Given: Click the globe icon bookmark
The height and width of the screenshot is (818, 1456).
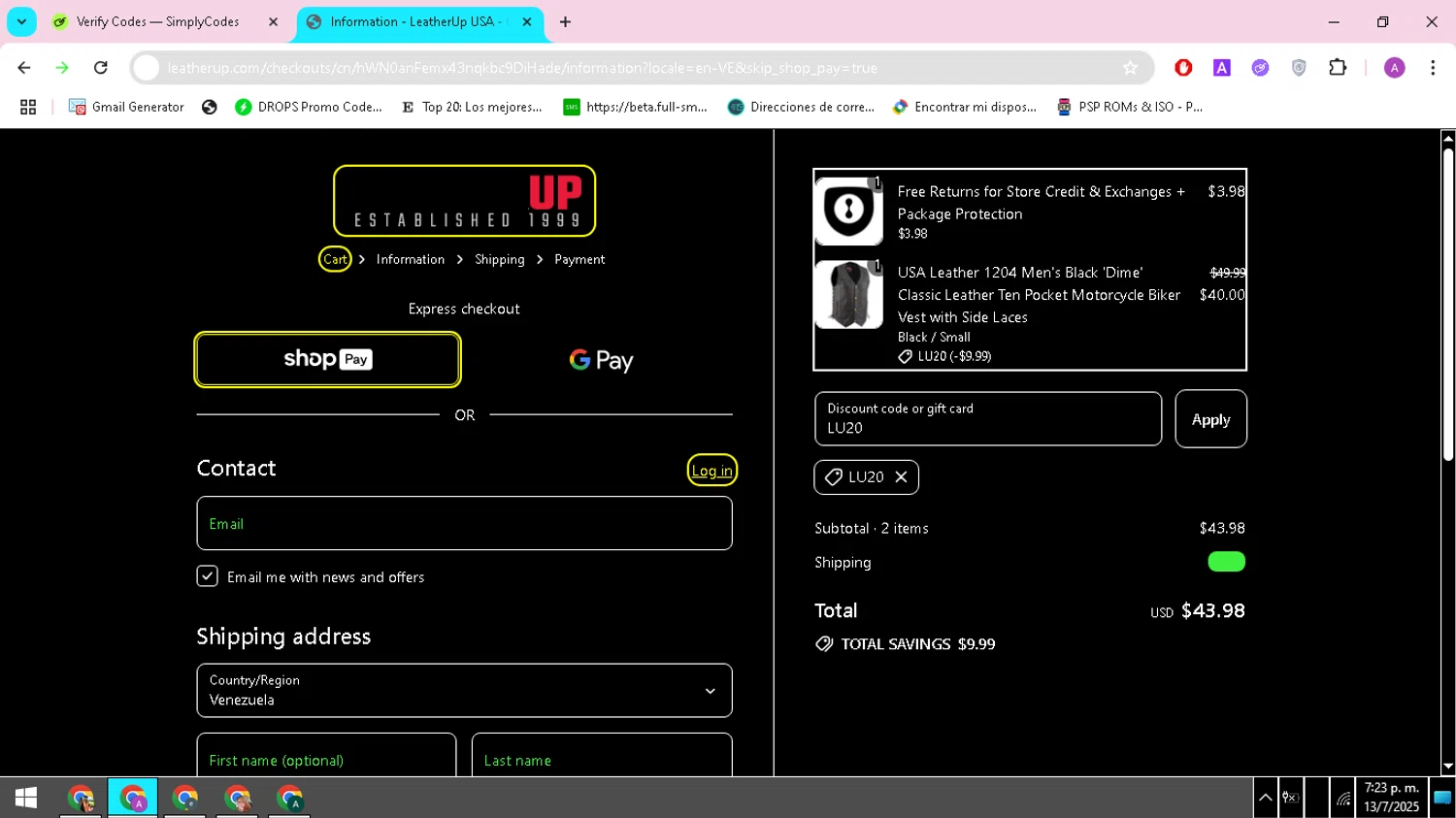Looking at the screenshot, I should [209, 107].
